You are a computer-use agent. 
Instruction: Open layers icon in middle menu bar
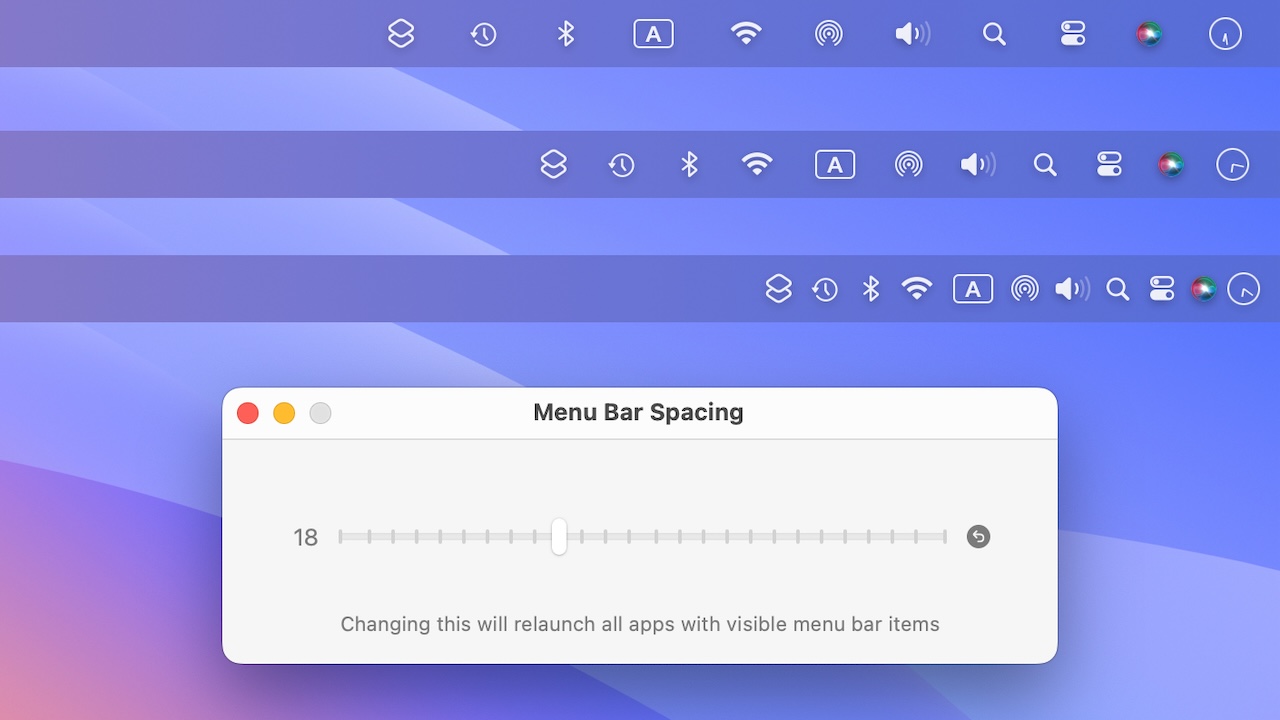(x=554, y=164)
